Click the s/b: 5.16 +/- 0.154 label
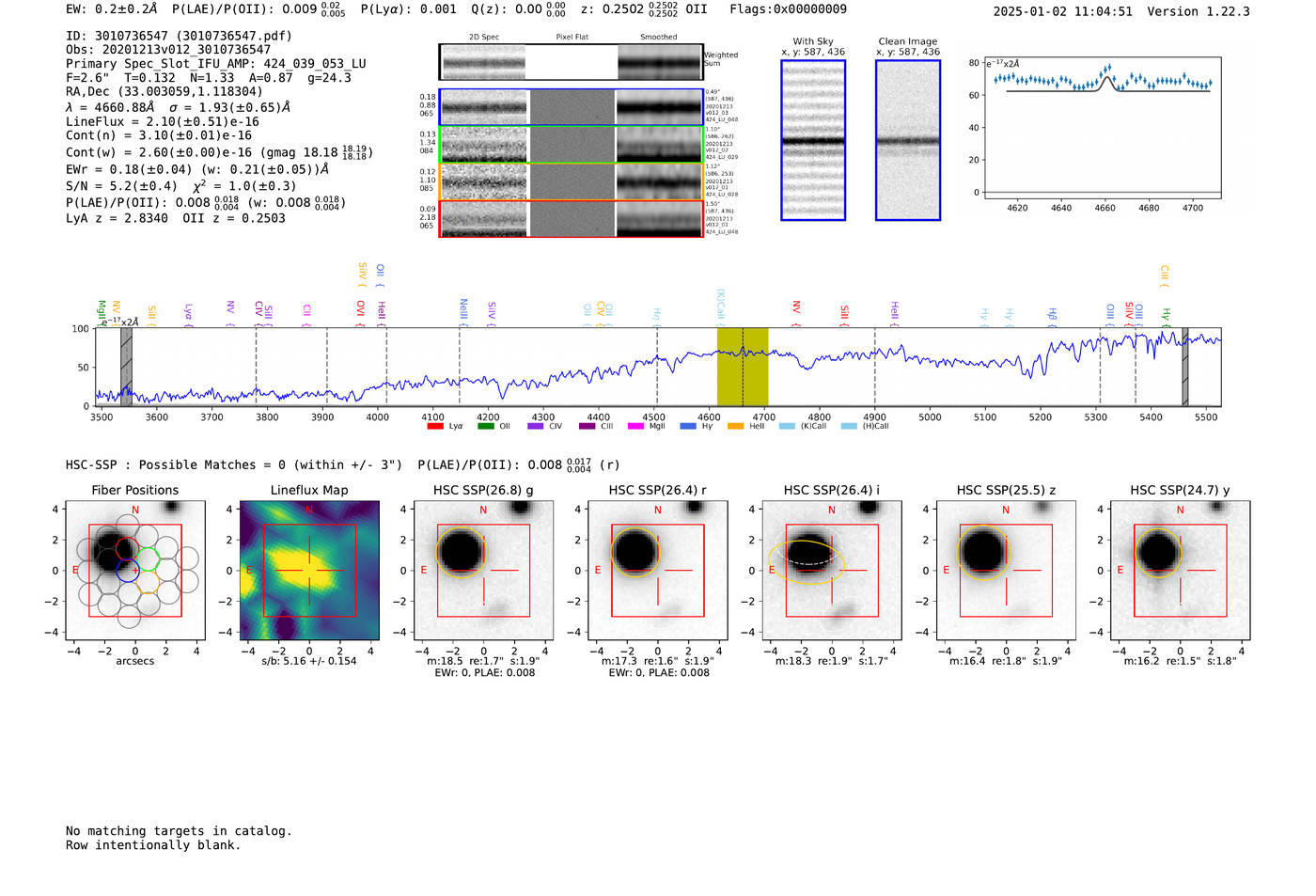Screen dimensions: 1316x896 point(309,661)
